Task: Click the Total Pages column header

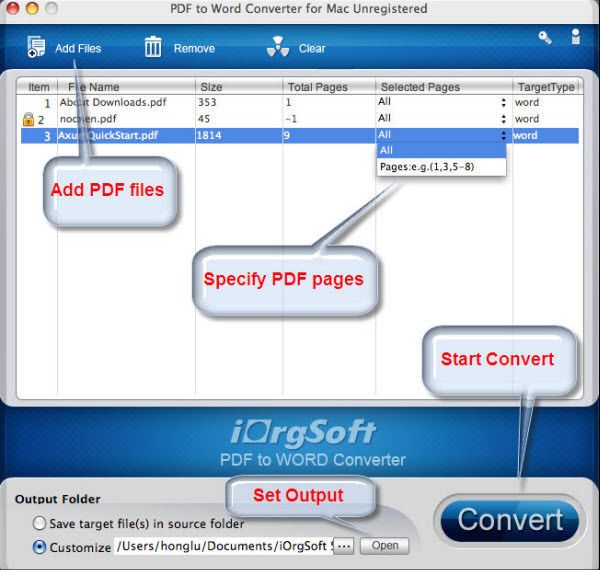Action: 329,87
